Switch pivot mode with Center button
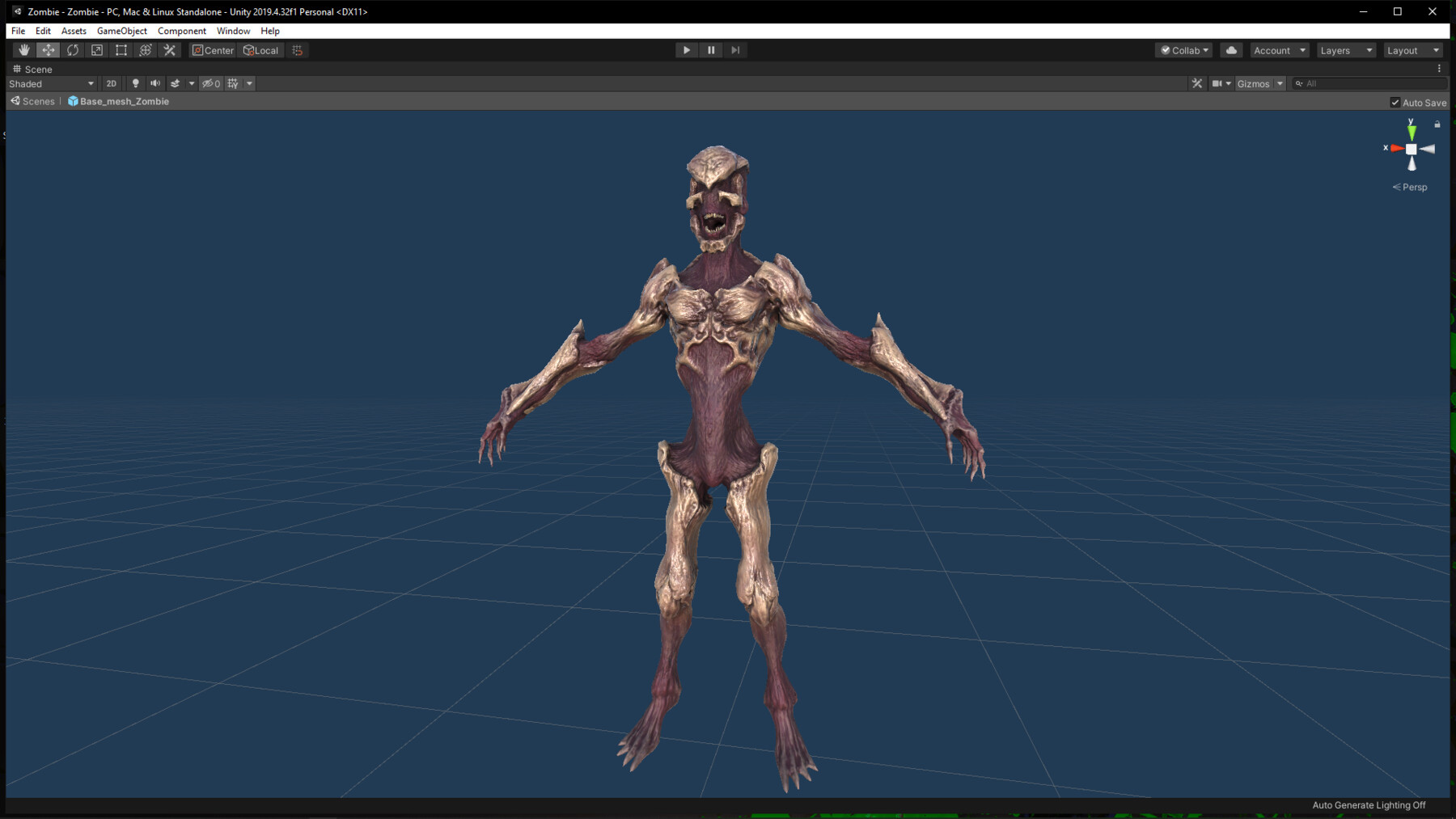1456x819 pixels. [x=212, y=49]
